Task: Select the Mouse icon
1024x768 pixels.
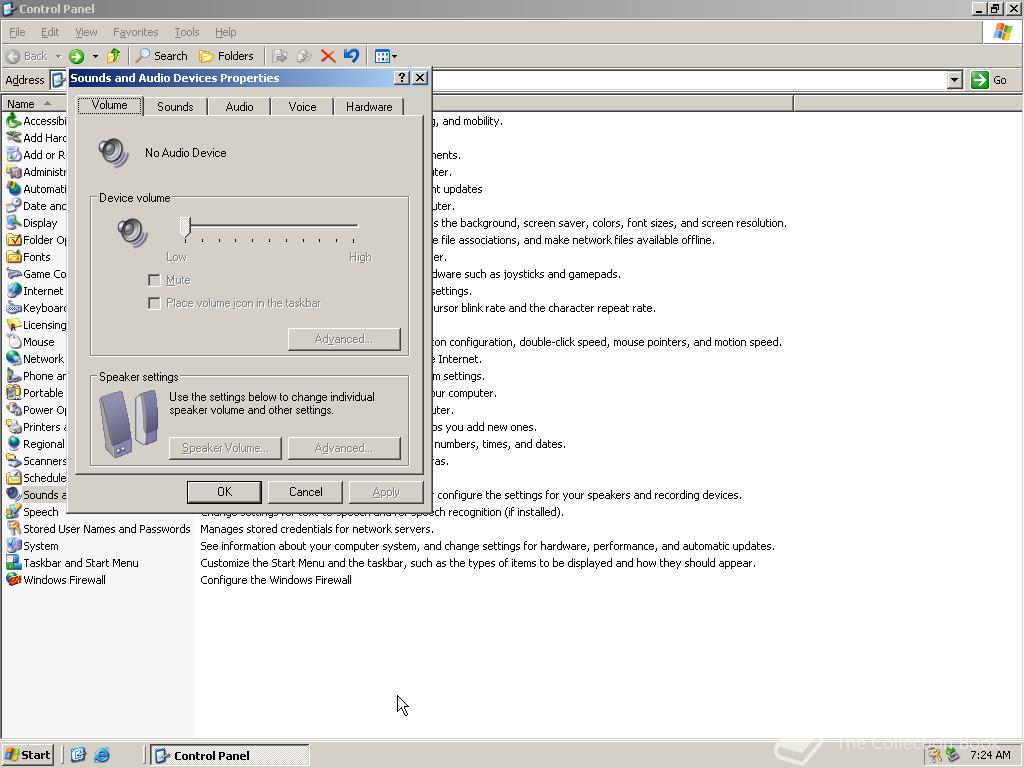Action: [14, 342]
